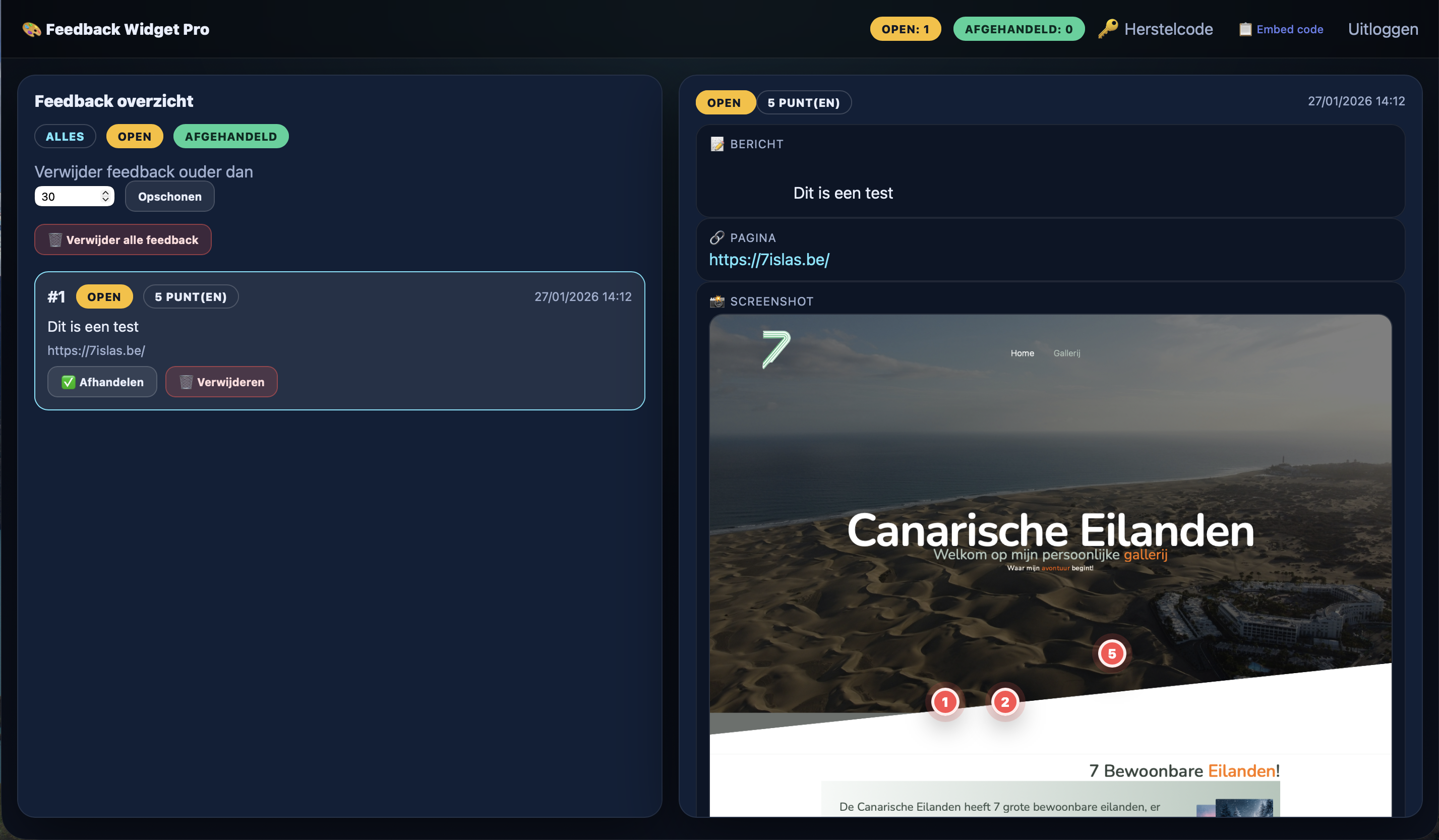This screenshot has width=1439, height=840.
Task: Click annotation marker number 1 on screenshot
Action: 944,702
